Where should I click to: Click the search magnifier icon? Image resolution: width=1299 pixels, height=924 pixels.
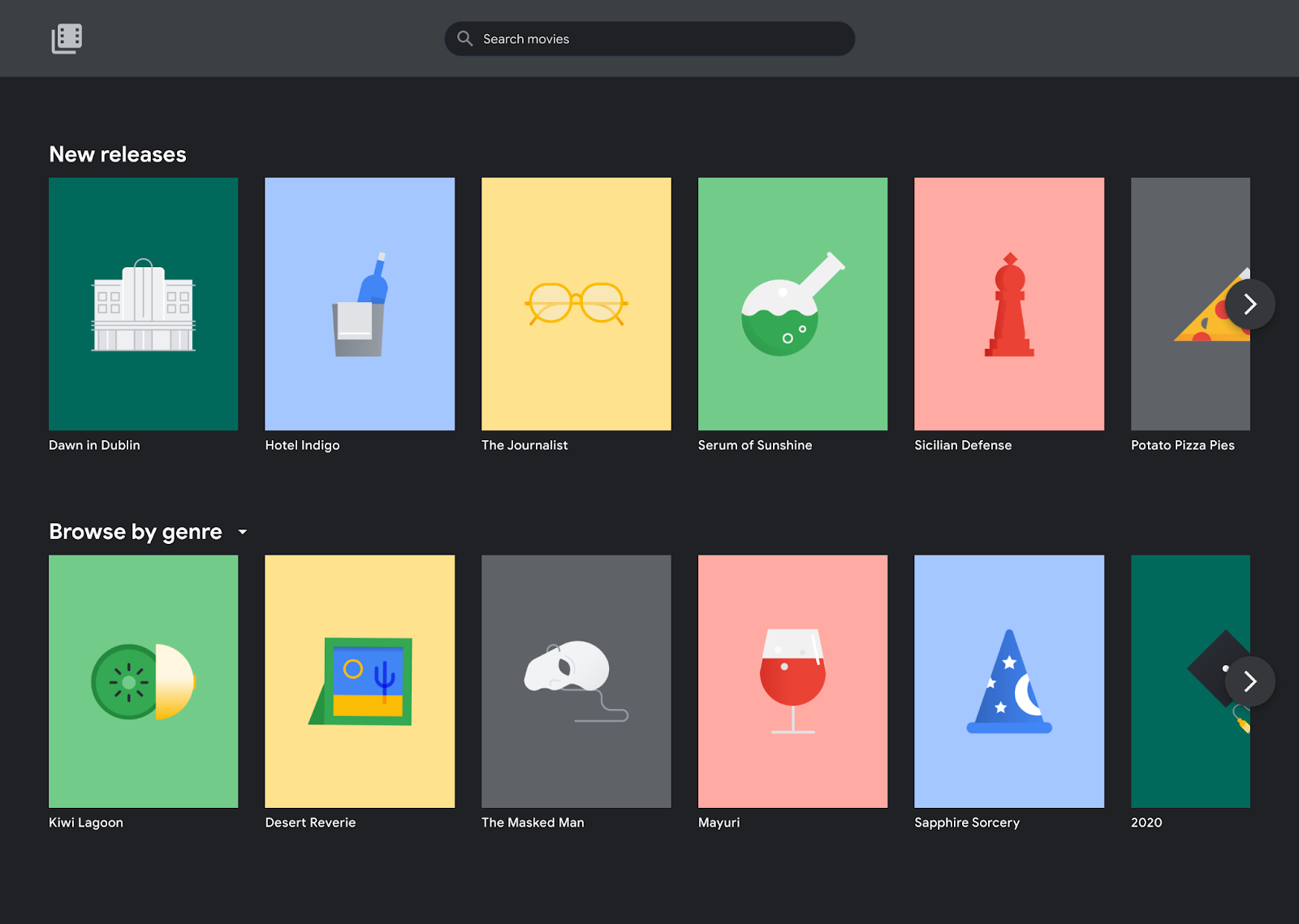pyautogui.click(x=464, y=39)
